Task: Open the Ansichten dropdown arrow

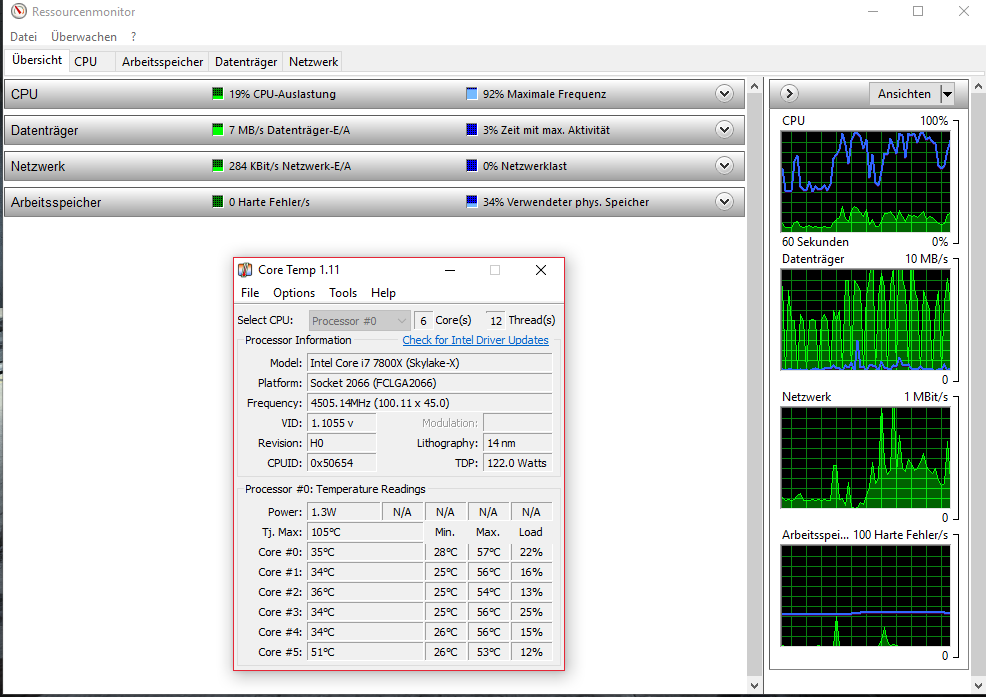Action: point(947,94)
